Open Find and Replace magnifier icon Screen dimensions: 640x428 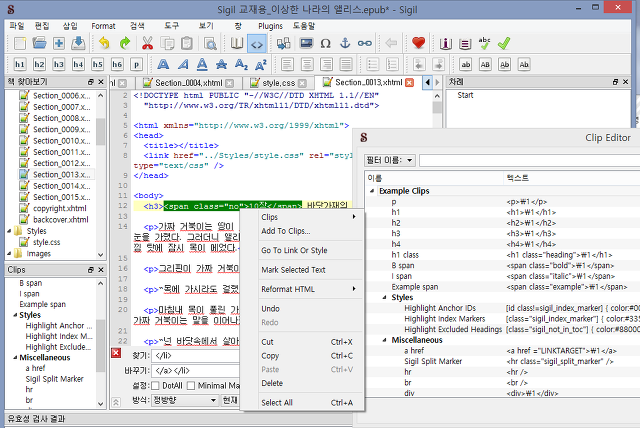210,43
